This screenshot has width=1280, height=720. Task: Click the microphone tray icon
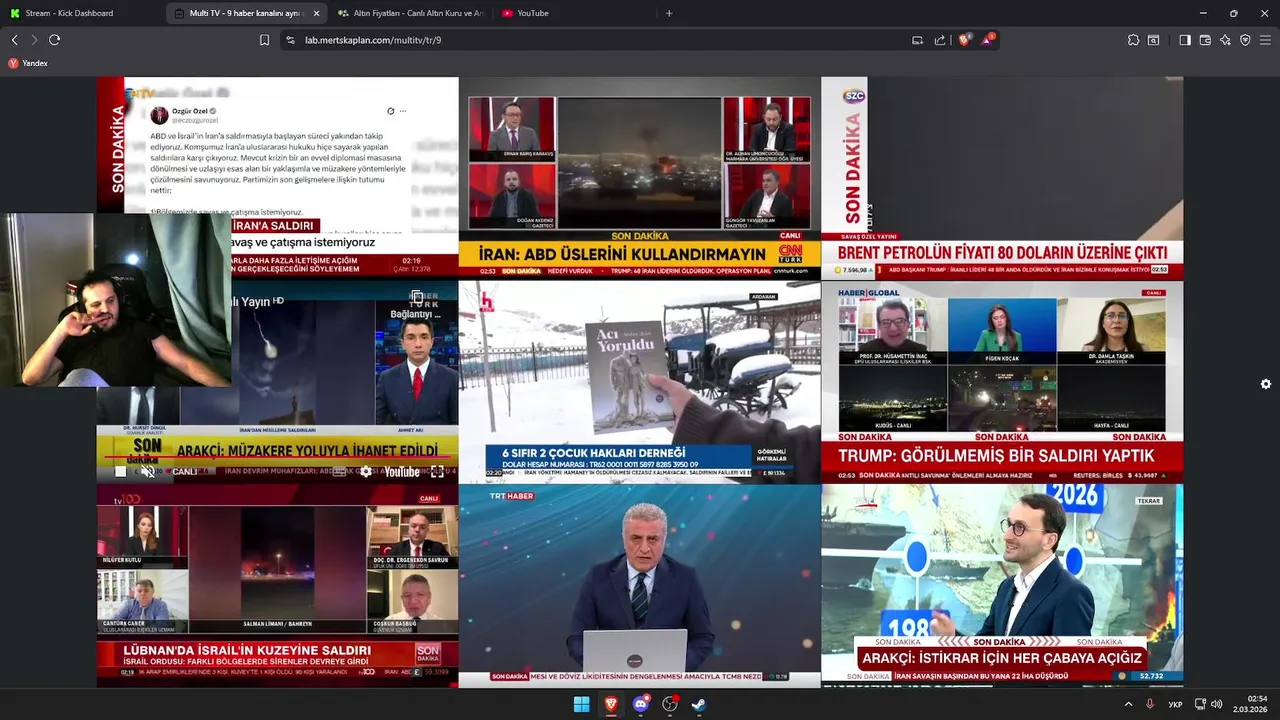coord(1150,704)
